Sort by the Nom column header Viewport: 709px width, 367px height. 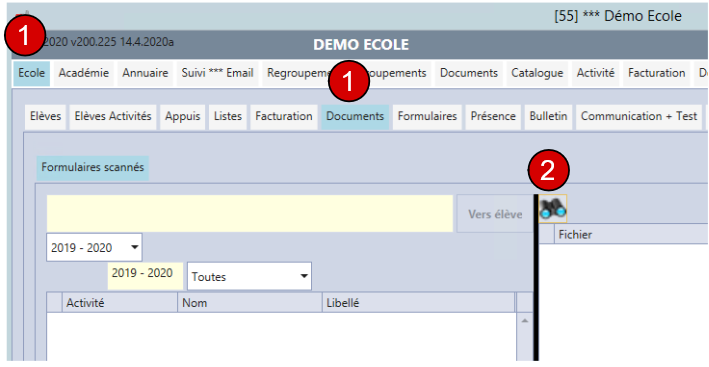250,302
